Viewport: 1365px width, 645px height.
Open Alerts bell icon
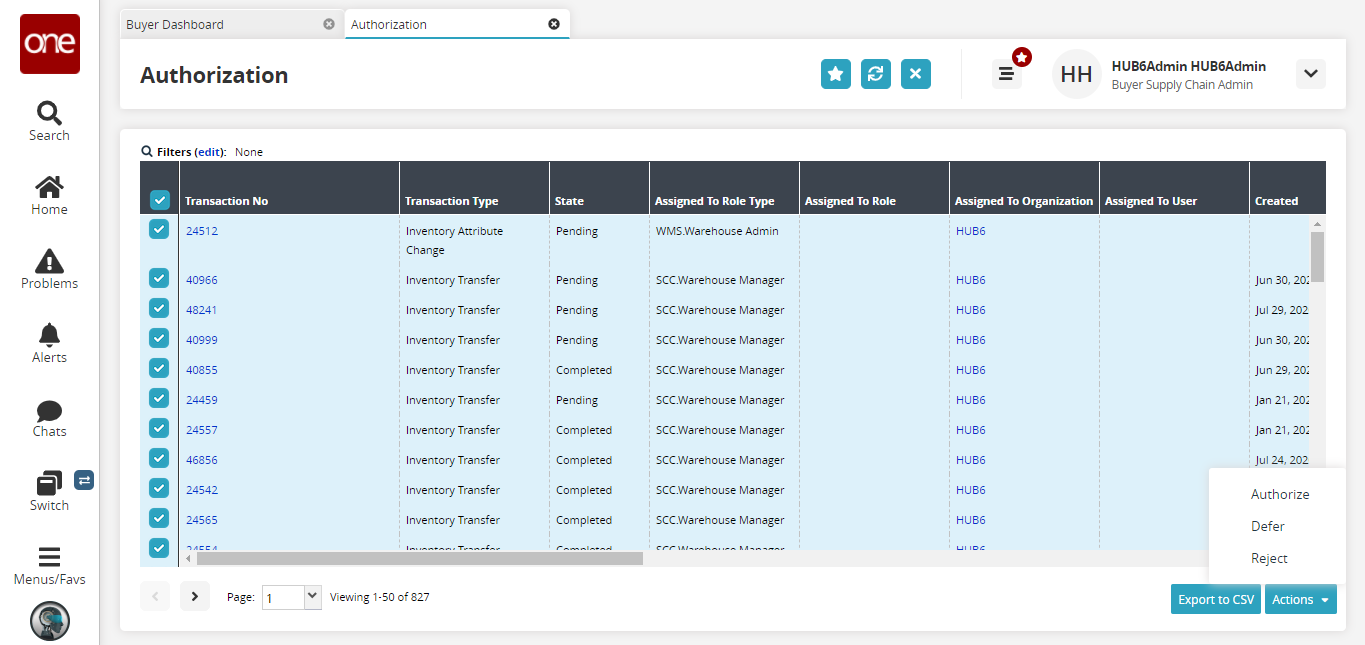49,335
